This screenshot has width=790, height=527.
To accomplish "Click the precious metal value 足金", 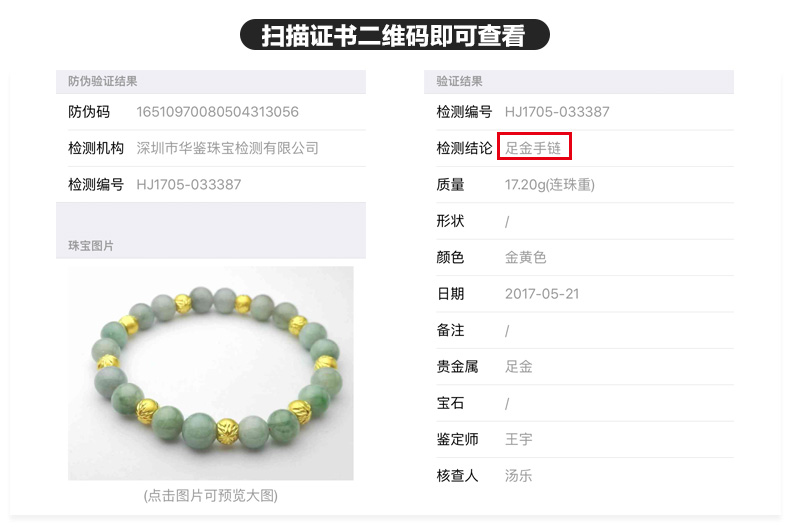I will [518, 367].
